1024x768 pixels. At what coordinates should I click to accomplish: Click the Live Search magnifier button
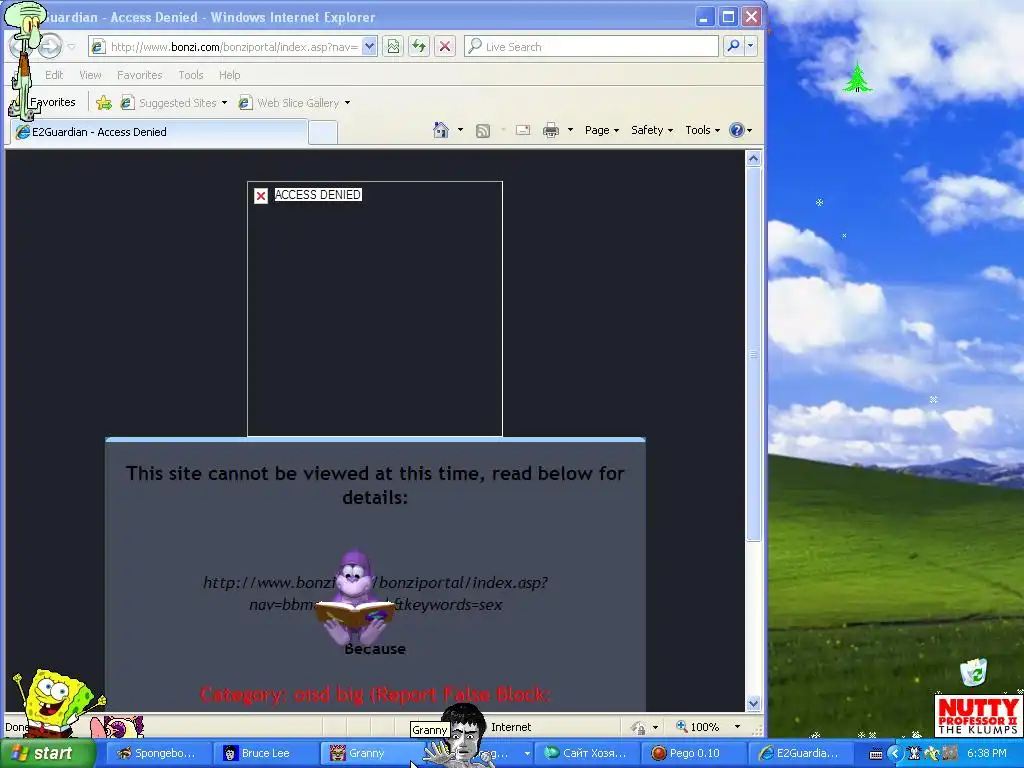733,46
